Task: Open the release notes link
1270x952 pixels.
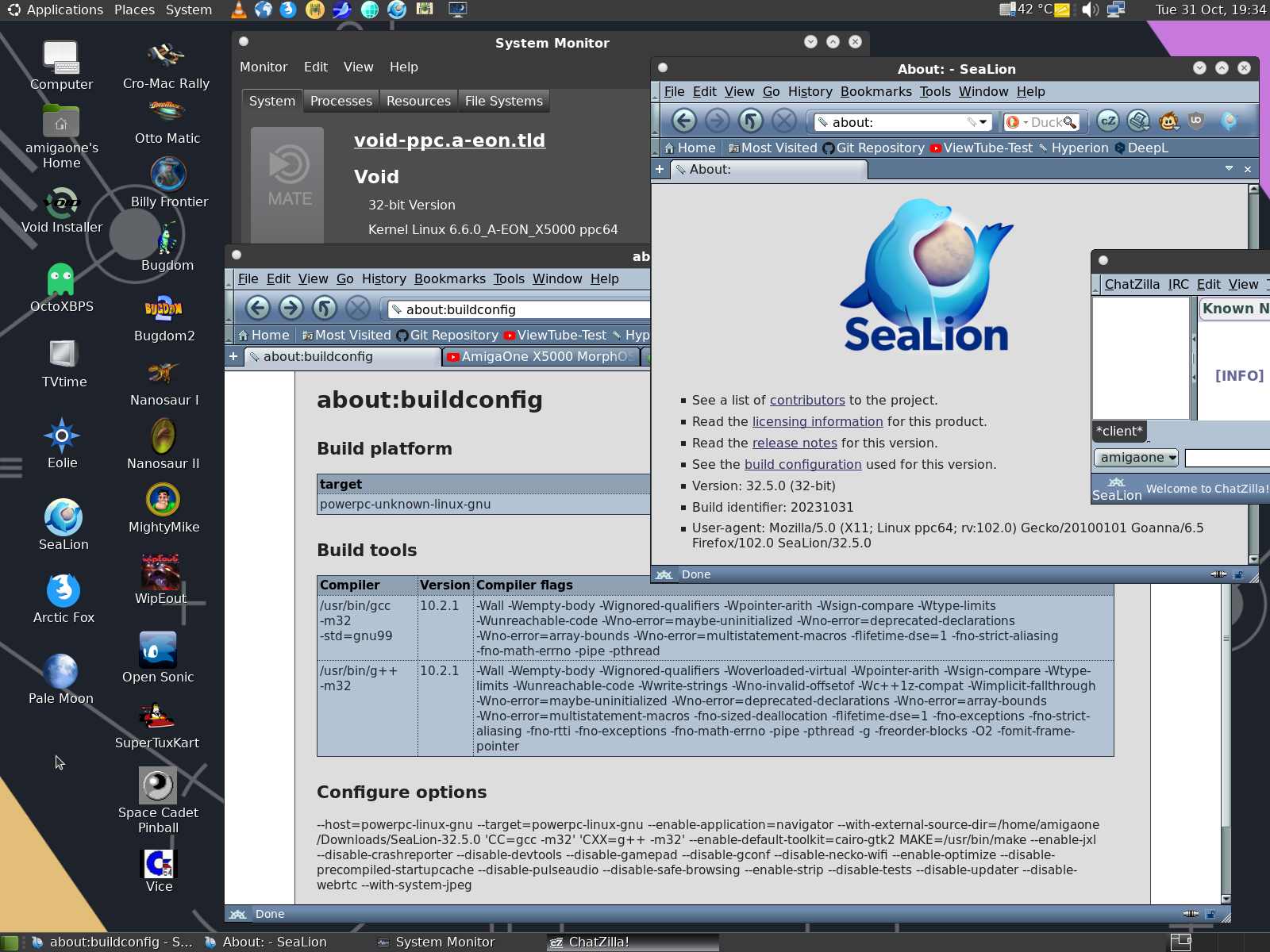Action: 795,443
